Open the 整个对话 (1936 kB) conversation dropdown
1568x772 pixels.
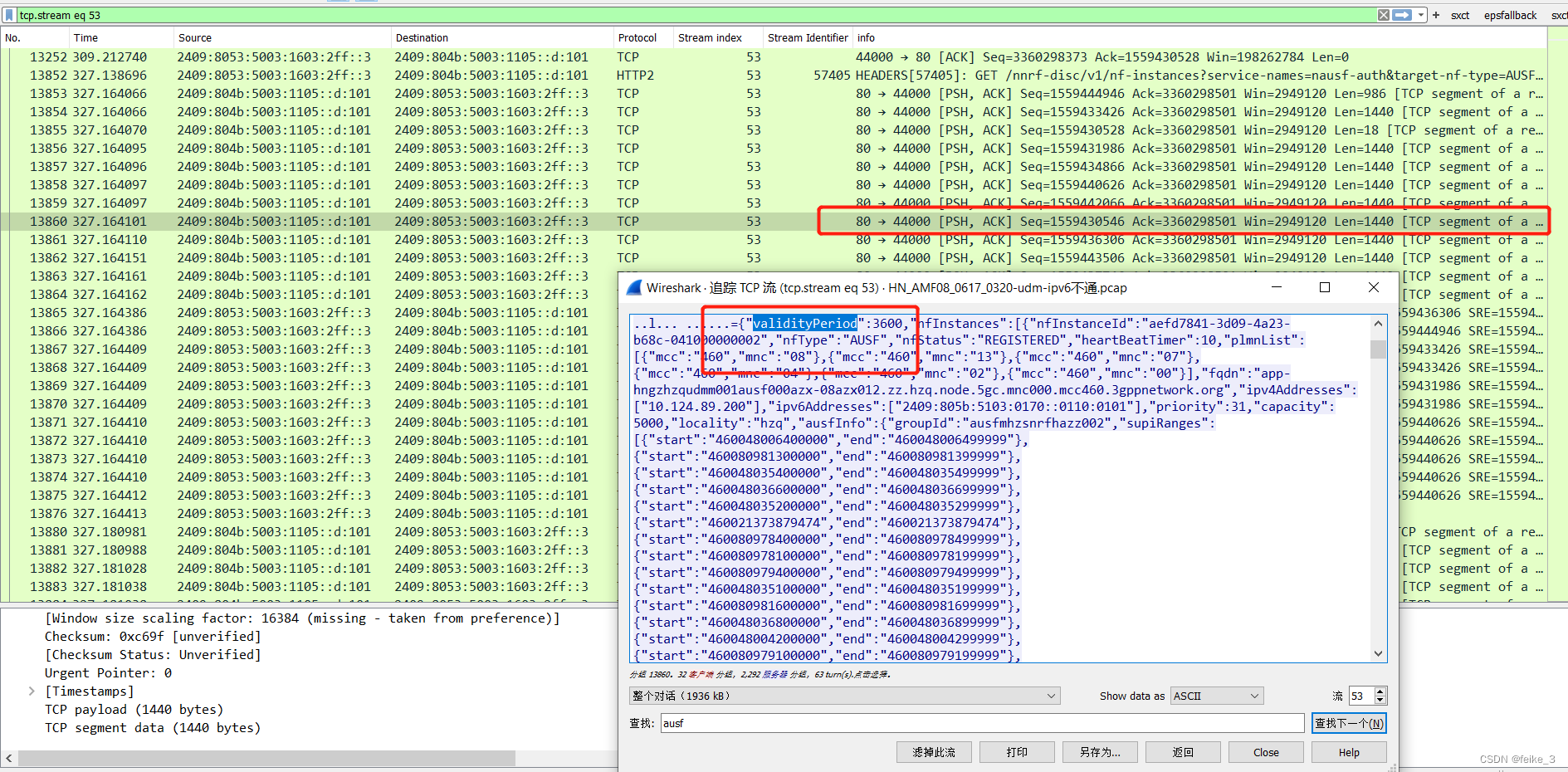(844, 696)
